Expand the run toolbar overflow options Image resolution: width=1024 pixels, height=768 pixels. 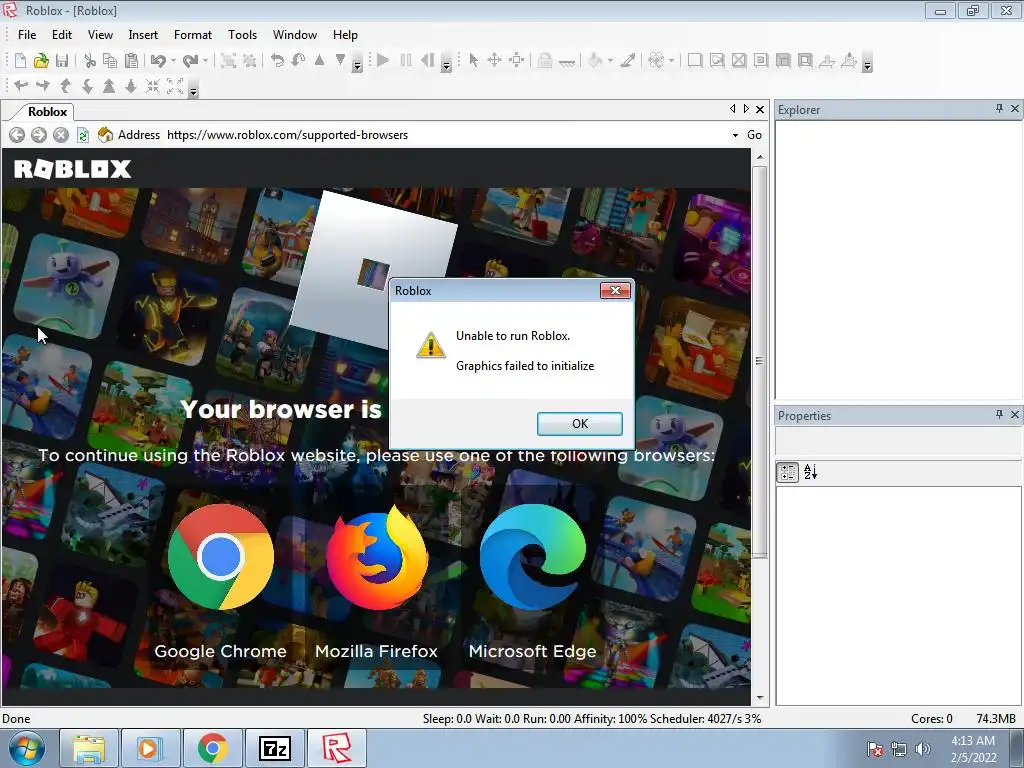[446, 65]
